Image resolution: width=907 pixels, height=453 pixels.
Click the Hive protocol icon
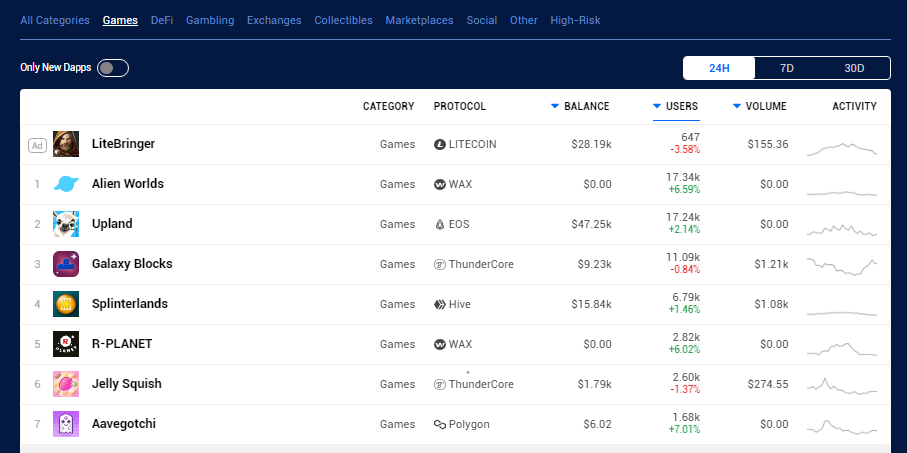click(440, 304)
